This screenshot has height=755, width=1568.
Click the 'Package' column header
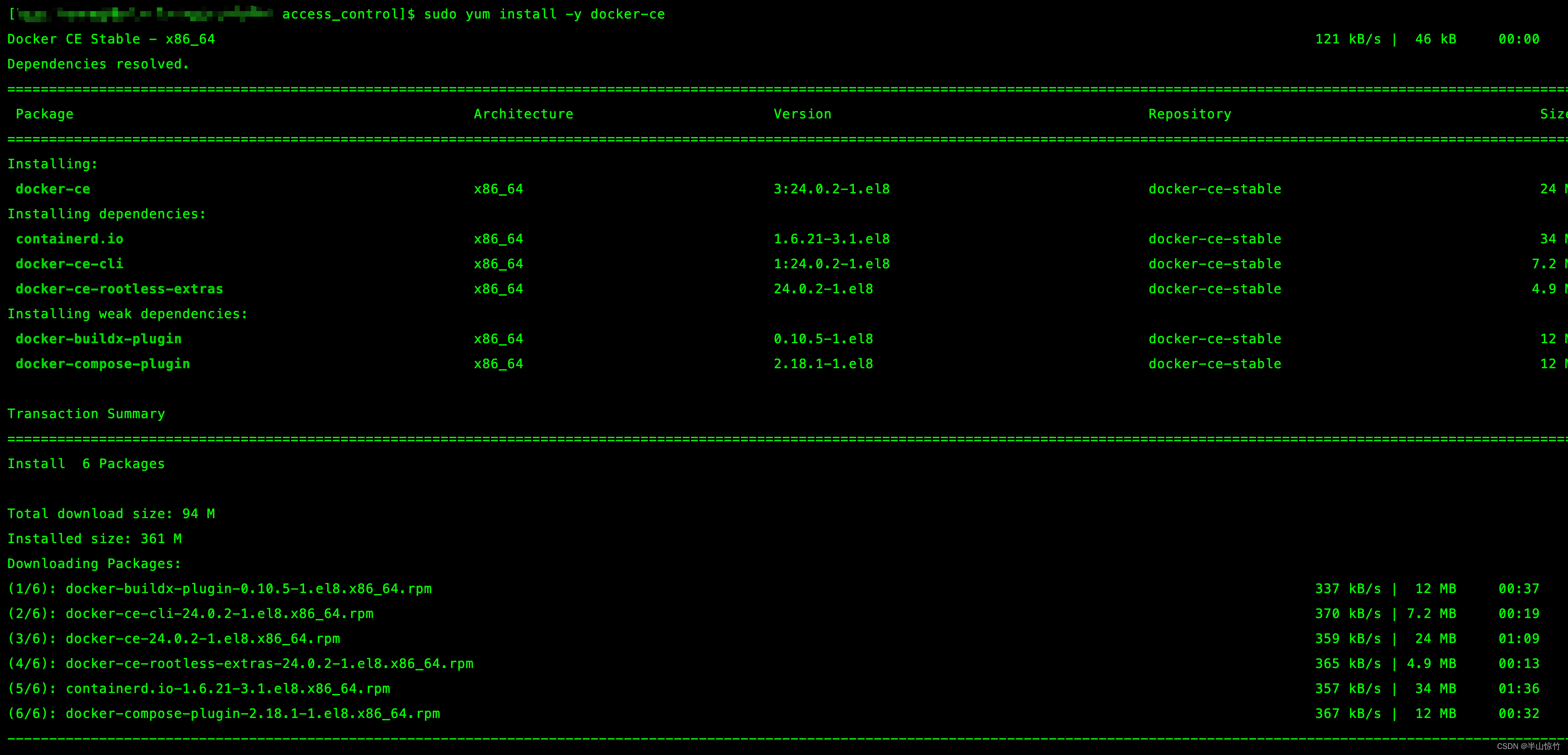tap(44, 114)
